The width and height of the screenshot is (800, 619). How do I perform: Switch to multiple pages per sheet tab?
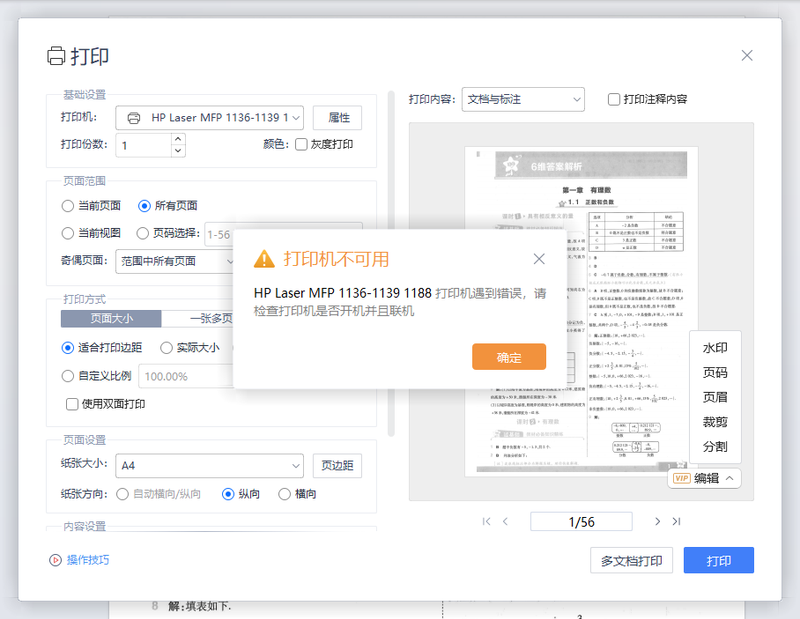tap(198, 318)
